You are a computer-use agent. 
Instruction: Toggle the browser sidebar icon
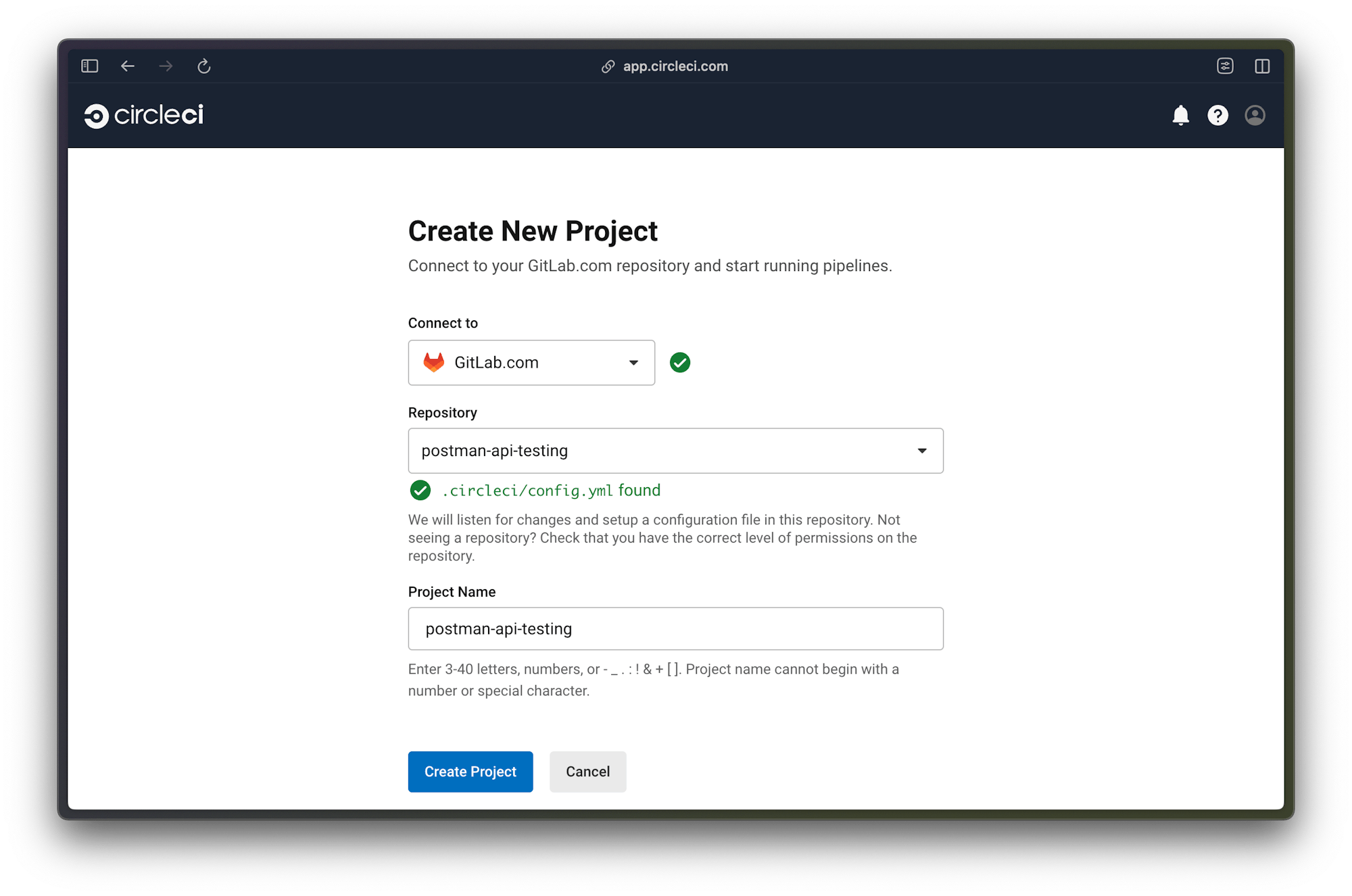tap(89, 65)
